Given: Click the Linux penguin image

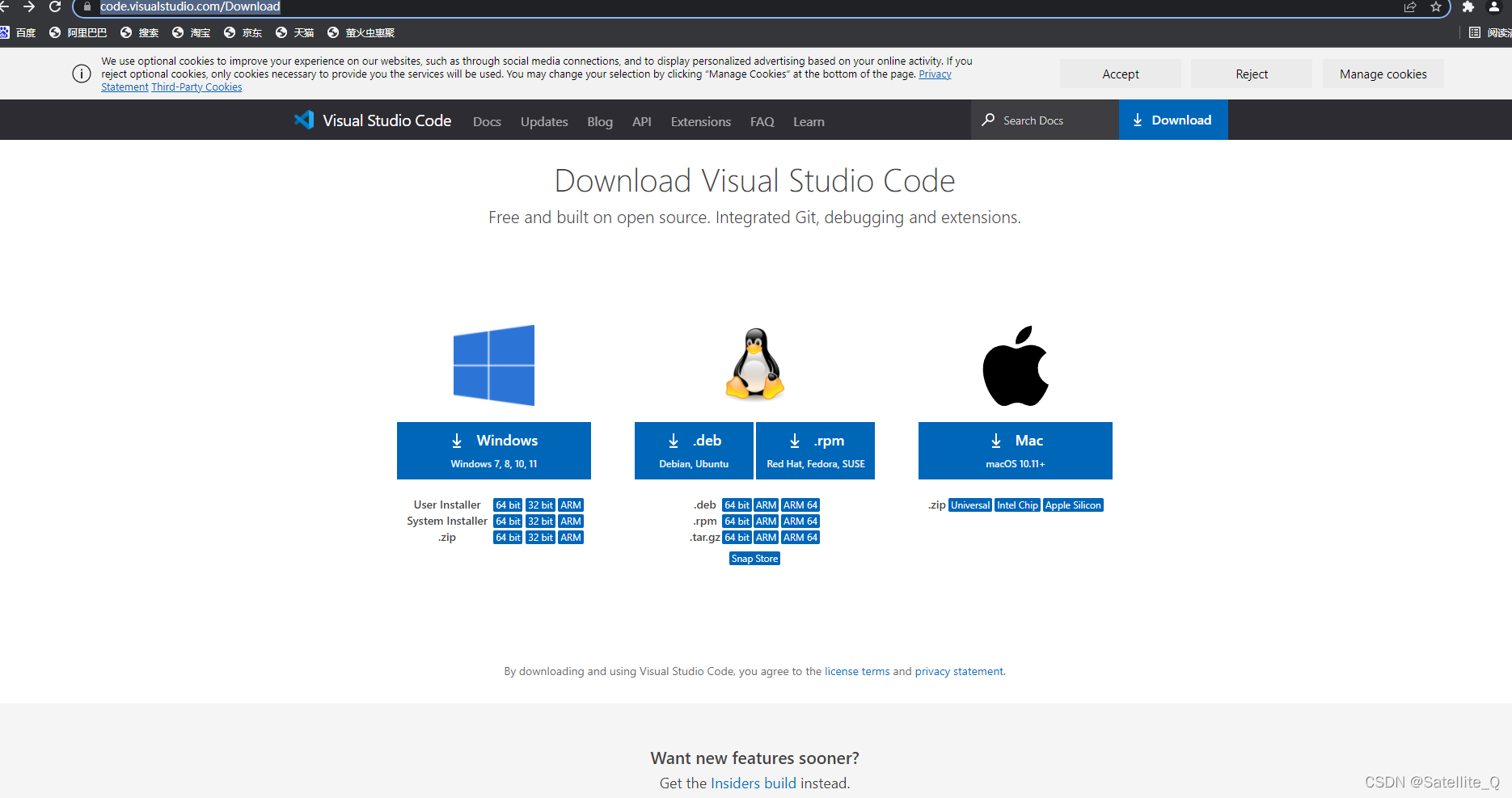Looking at the screenshot, I should tap(755, 364).
